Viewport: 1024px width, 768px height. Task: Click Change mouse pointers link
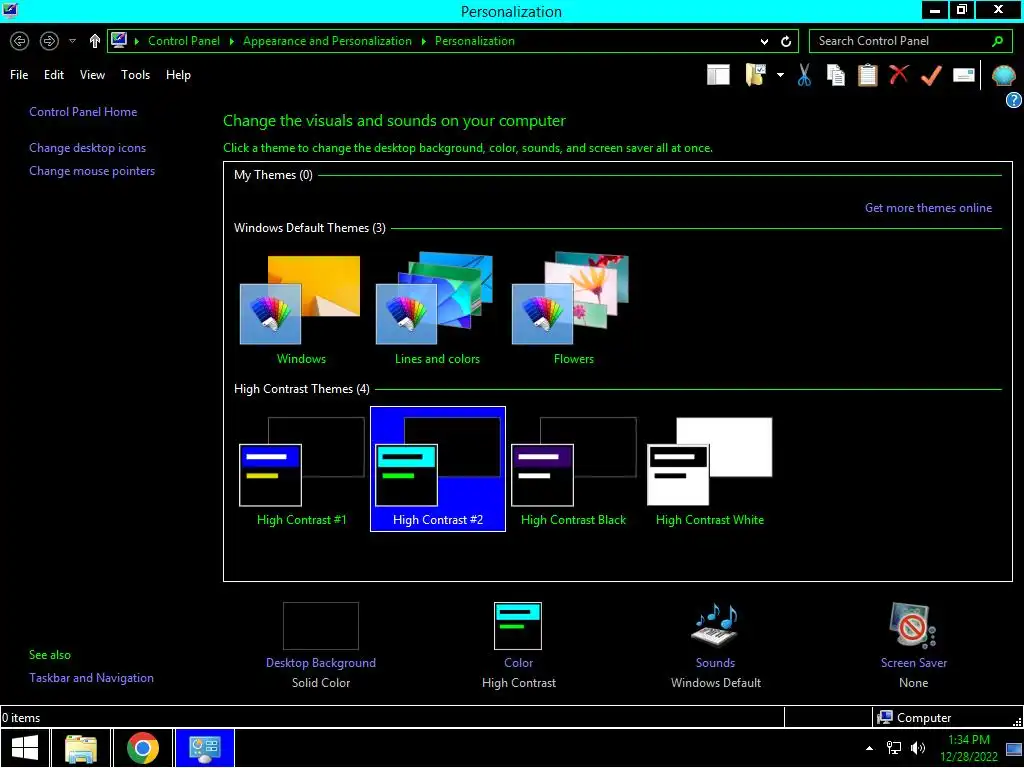coord(92,170)
